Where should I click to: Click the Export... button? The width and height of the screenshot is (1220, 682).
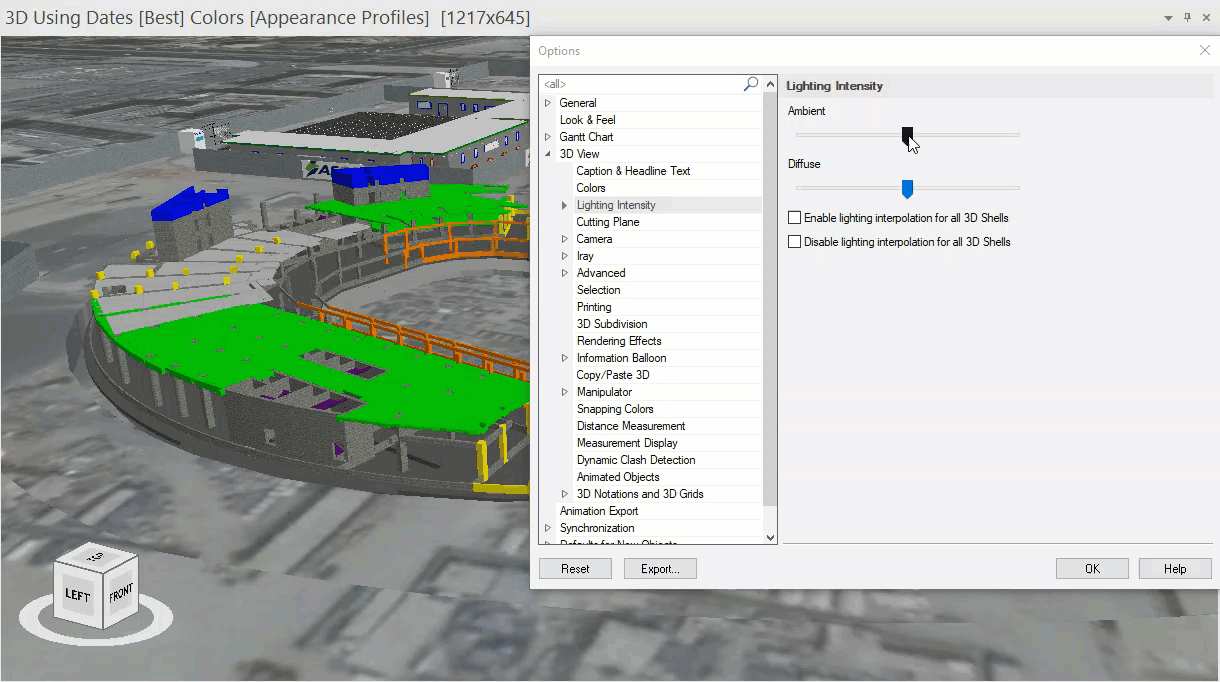pos(660,569)
